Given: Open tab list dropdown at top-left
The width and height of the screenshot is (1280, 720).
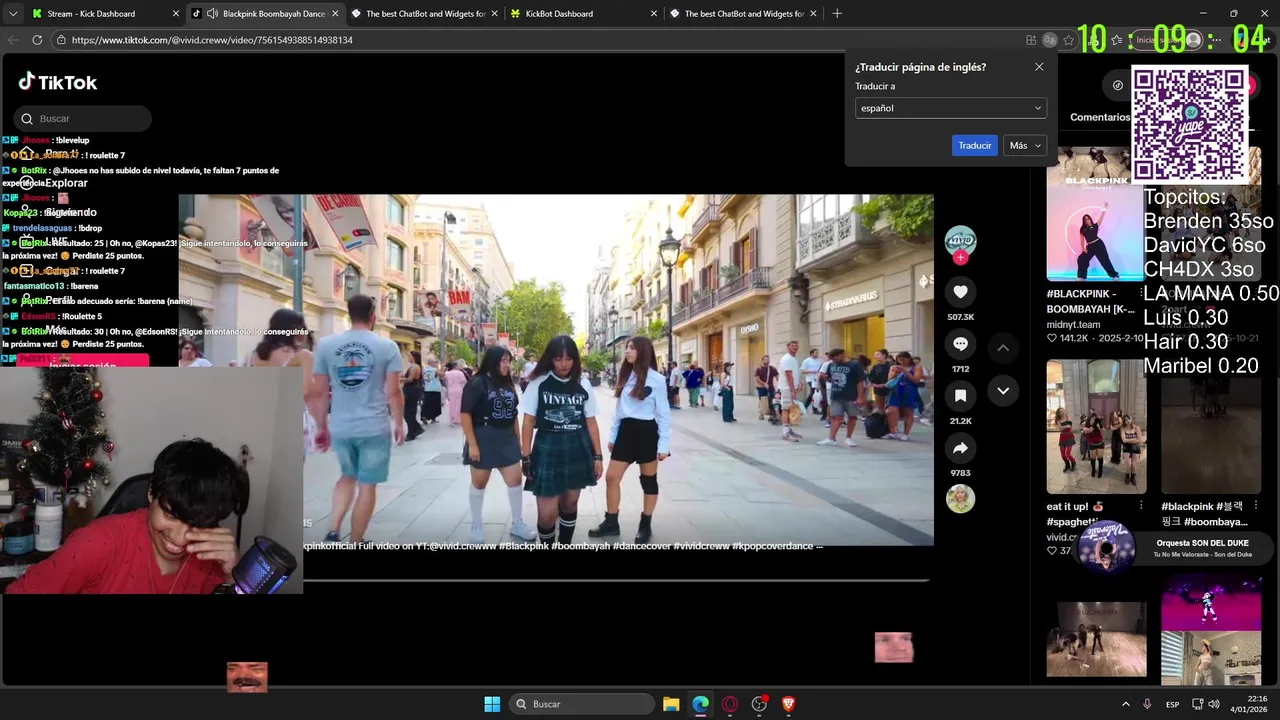Looking at the screenshot, I should click(x=13, y=14).
